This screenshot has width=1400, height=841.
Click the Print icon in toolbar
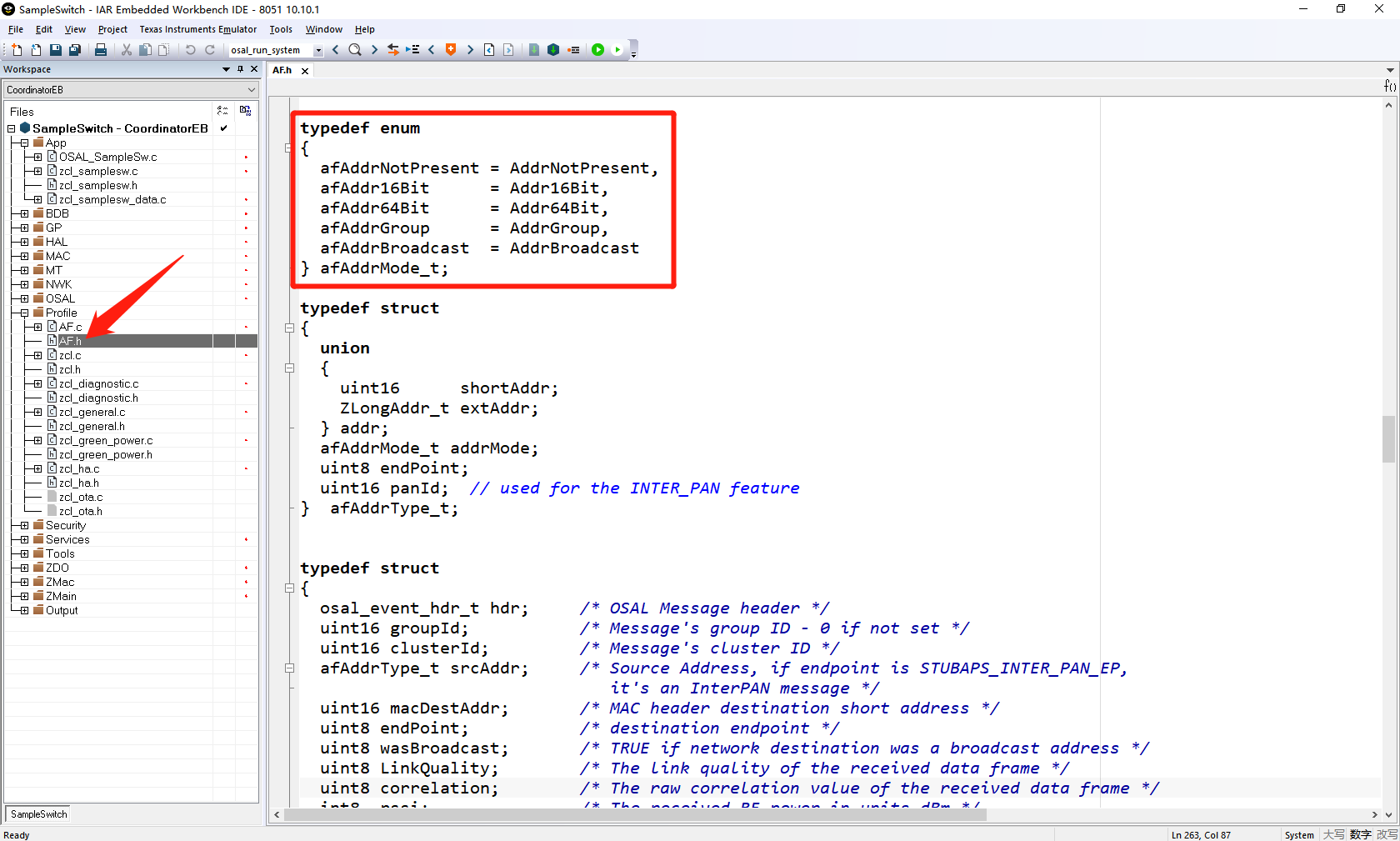[101, 50]
